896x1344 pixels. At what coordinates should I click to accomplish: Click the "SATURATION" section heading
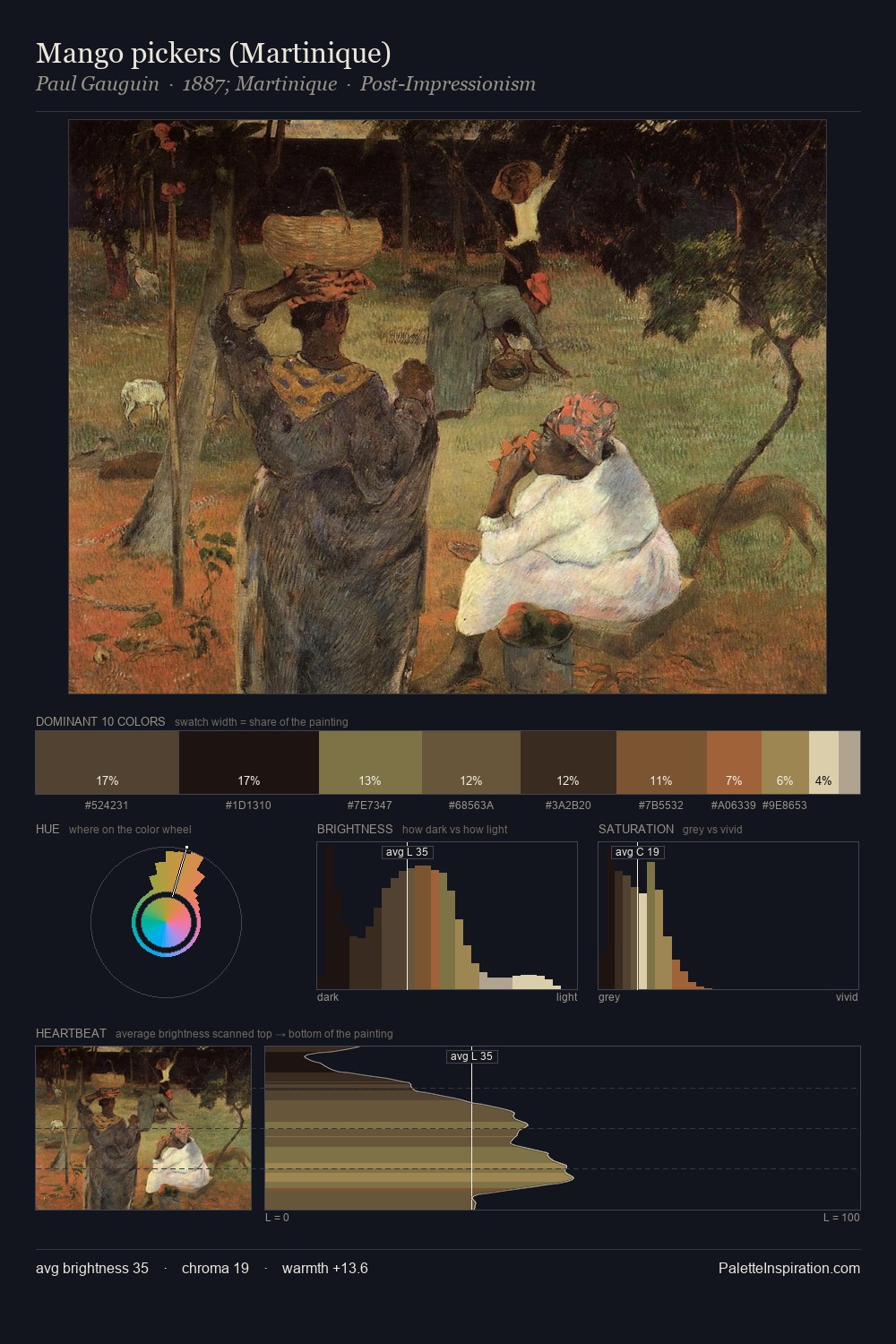pos(636,829)
